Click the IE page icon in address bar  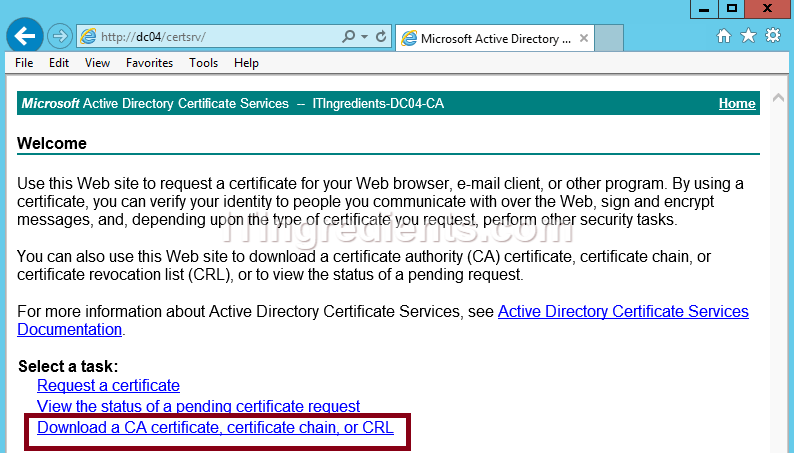tap(88, 37)
